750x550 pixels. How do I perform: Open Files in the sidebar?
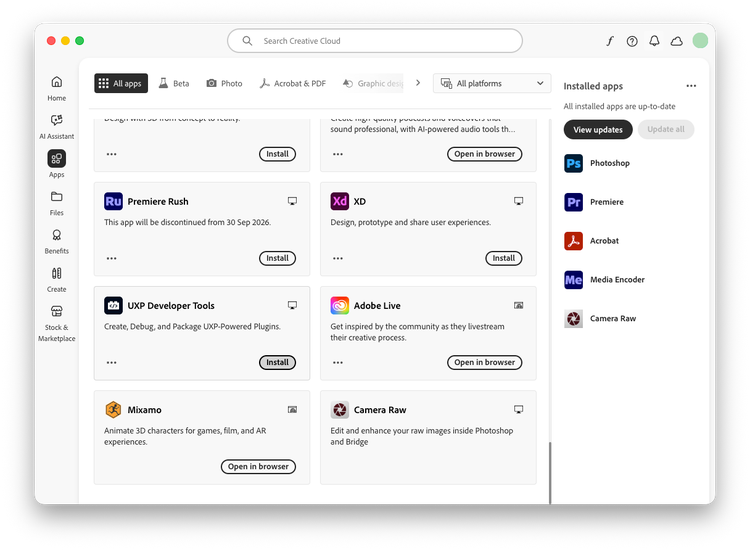56,203
